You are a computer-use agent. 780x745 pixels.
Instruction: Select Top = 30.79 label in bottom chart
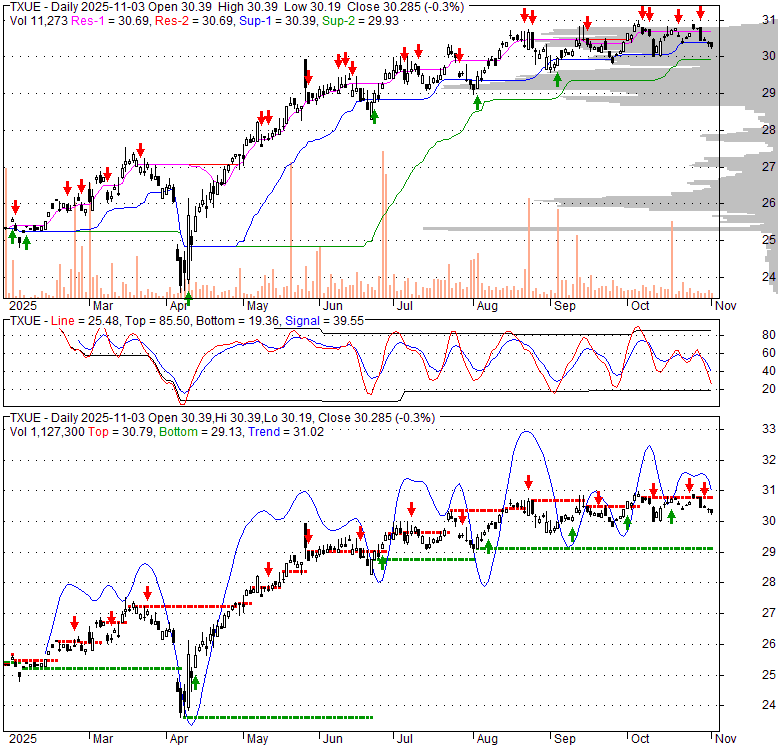121,432
